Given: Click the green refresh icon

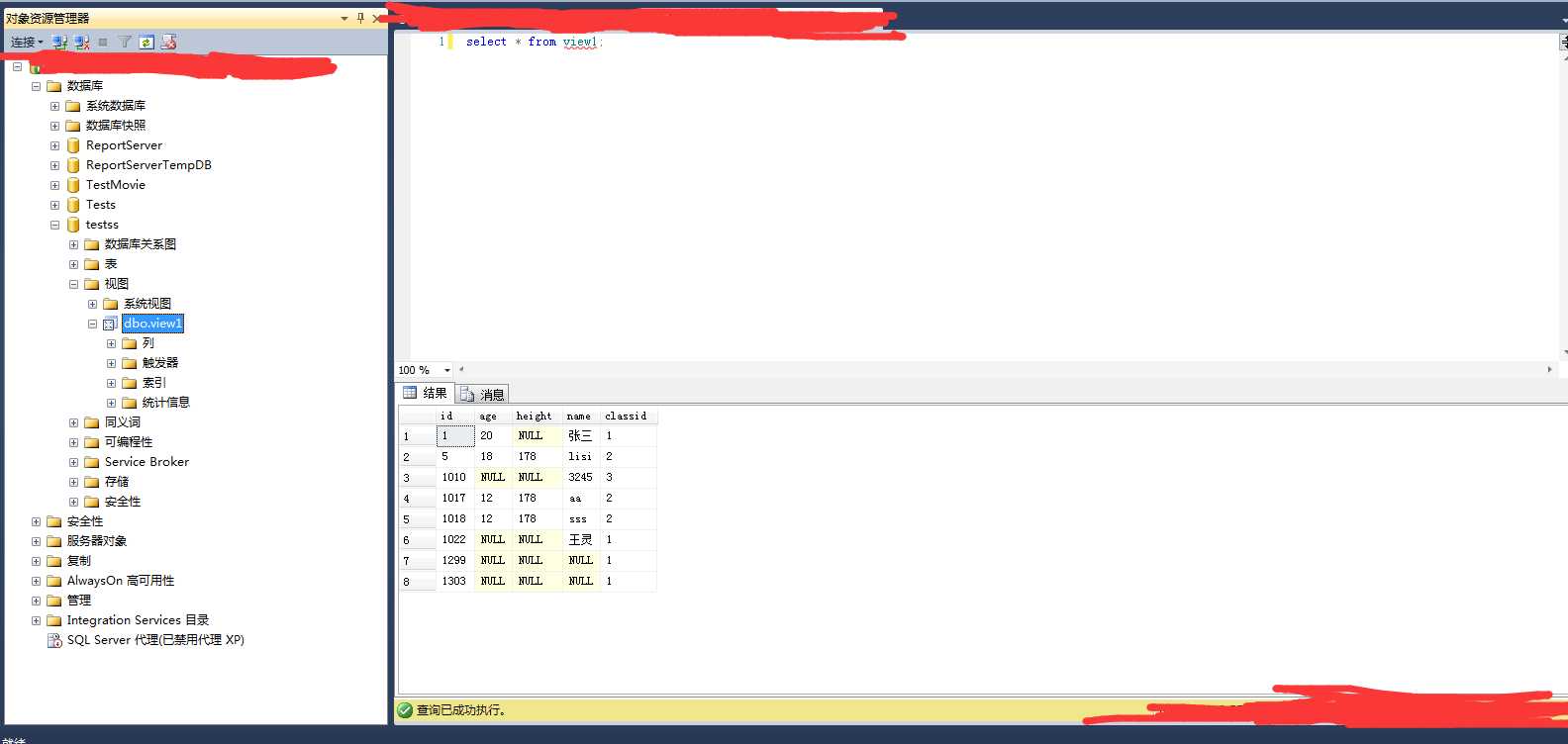Looking at the screenshot, I should coord(147,42).
